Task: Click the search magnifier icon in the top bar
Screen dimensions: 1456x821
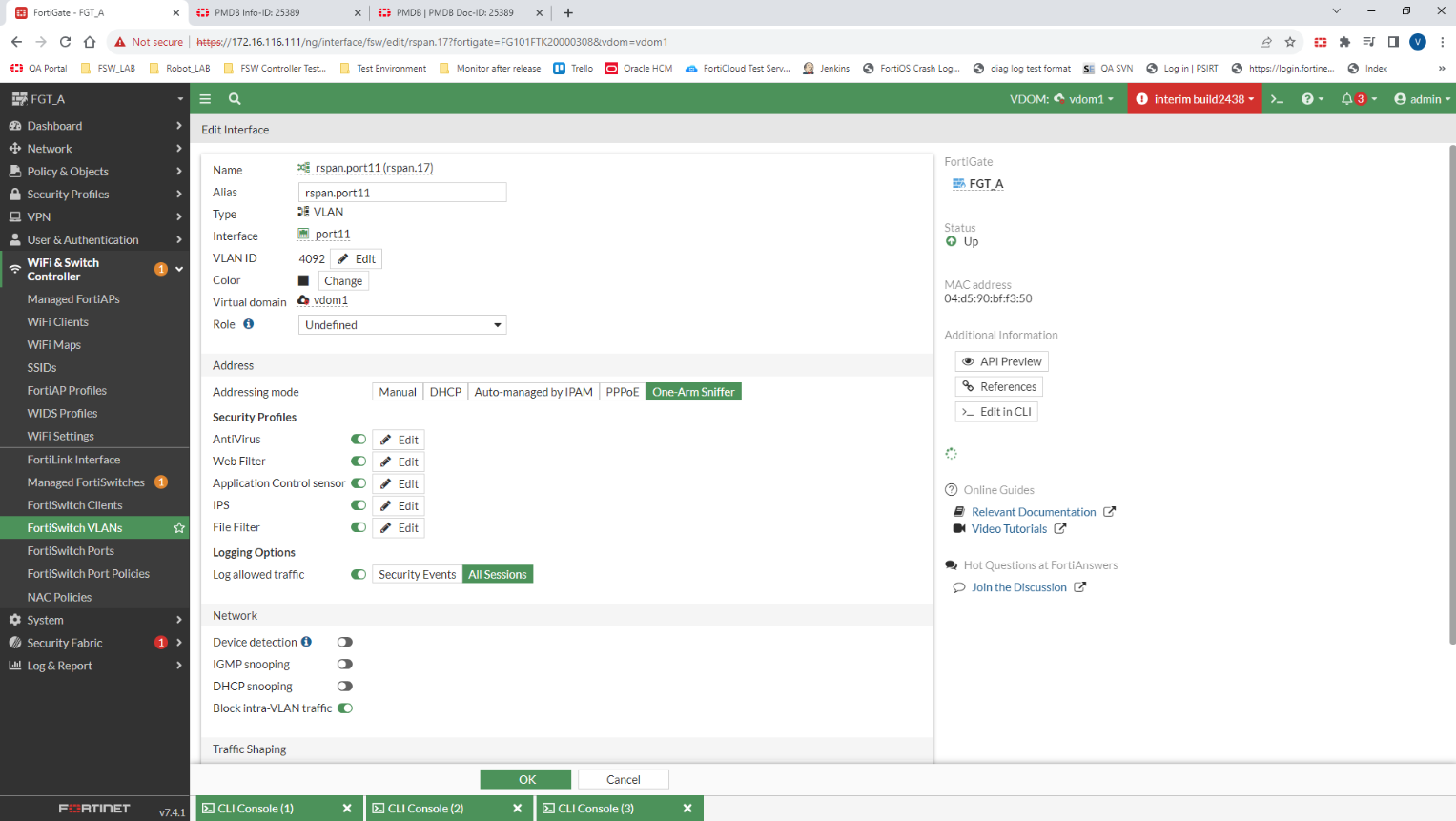Action: click(x=234, y=98)
